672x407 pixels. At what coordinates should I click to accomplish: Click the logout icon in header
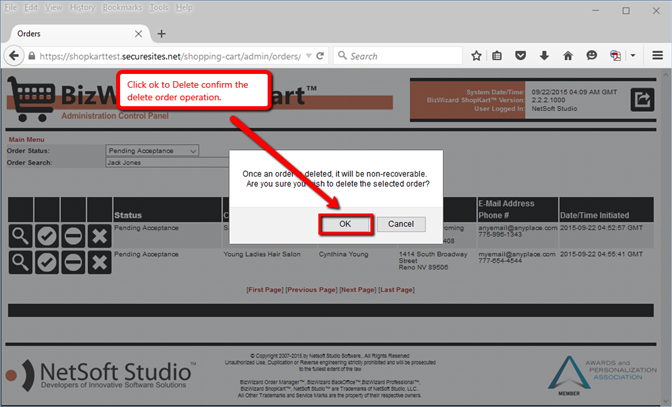pos(642,99)
